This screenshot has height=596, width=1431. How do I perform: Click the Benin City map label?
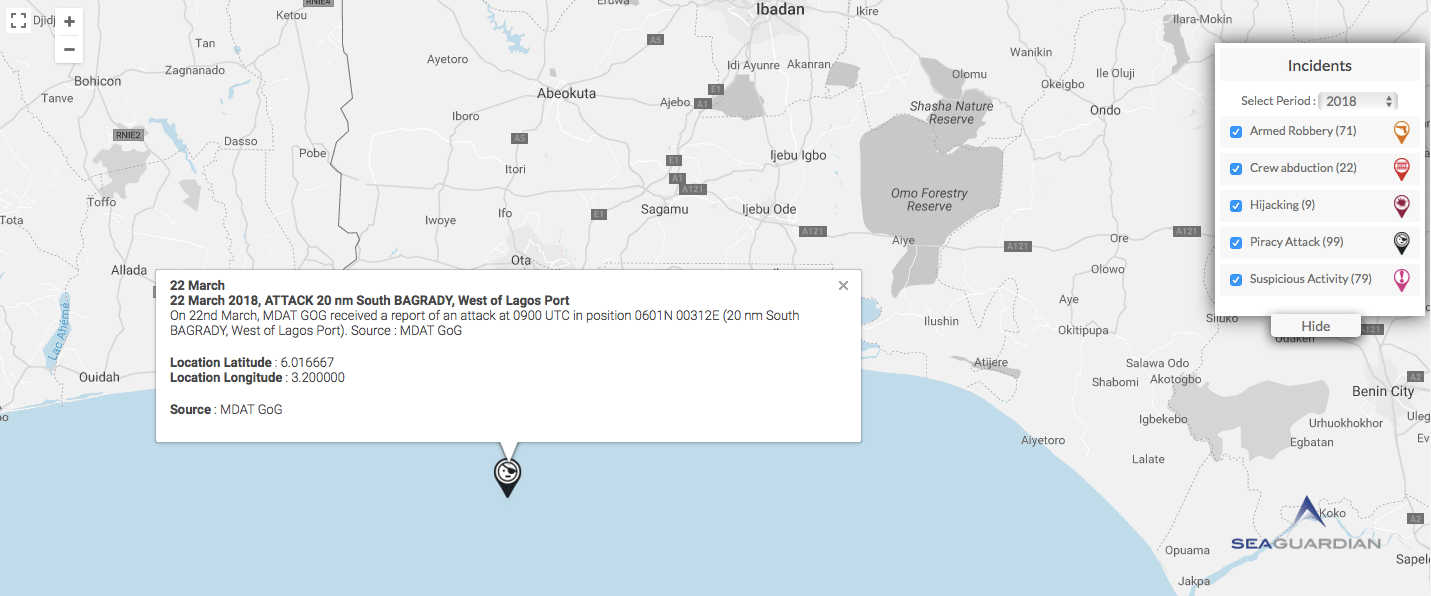click(x=1382, y=391)
